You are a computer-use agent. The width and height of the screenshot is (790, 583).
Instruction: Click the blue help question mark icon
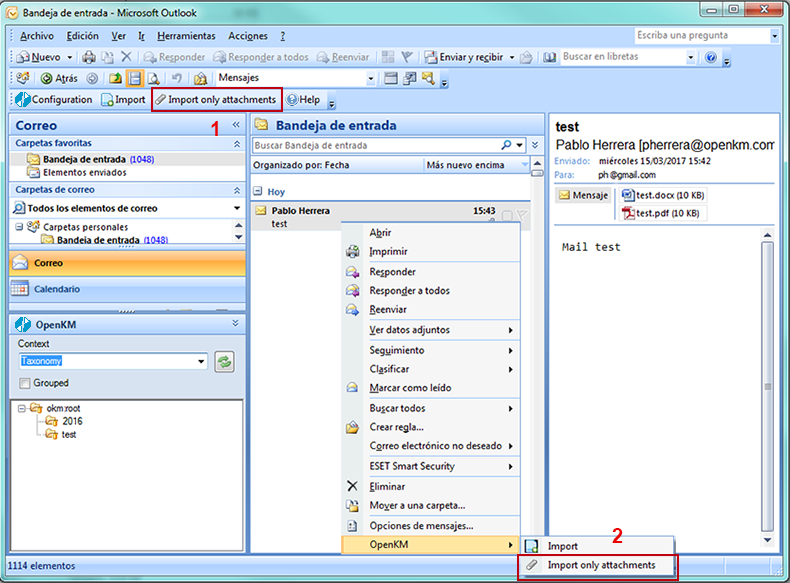coord(710,57)
